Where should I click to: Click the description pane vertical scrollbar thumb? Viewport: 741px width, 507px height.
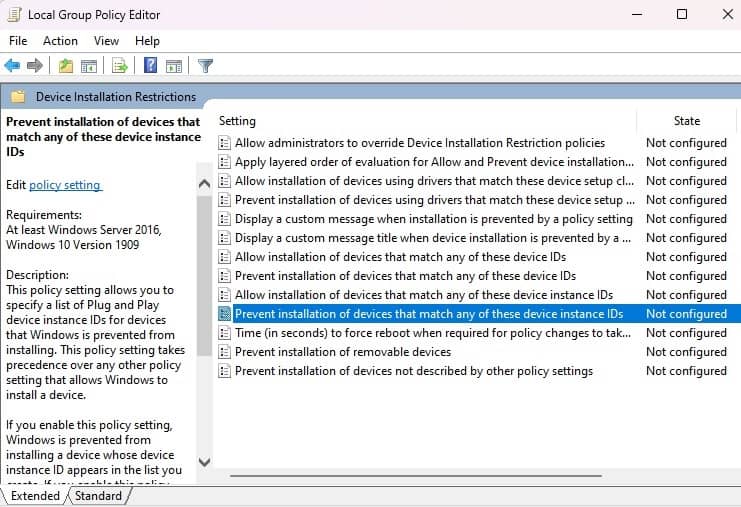(x=204, y=275)
